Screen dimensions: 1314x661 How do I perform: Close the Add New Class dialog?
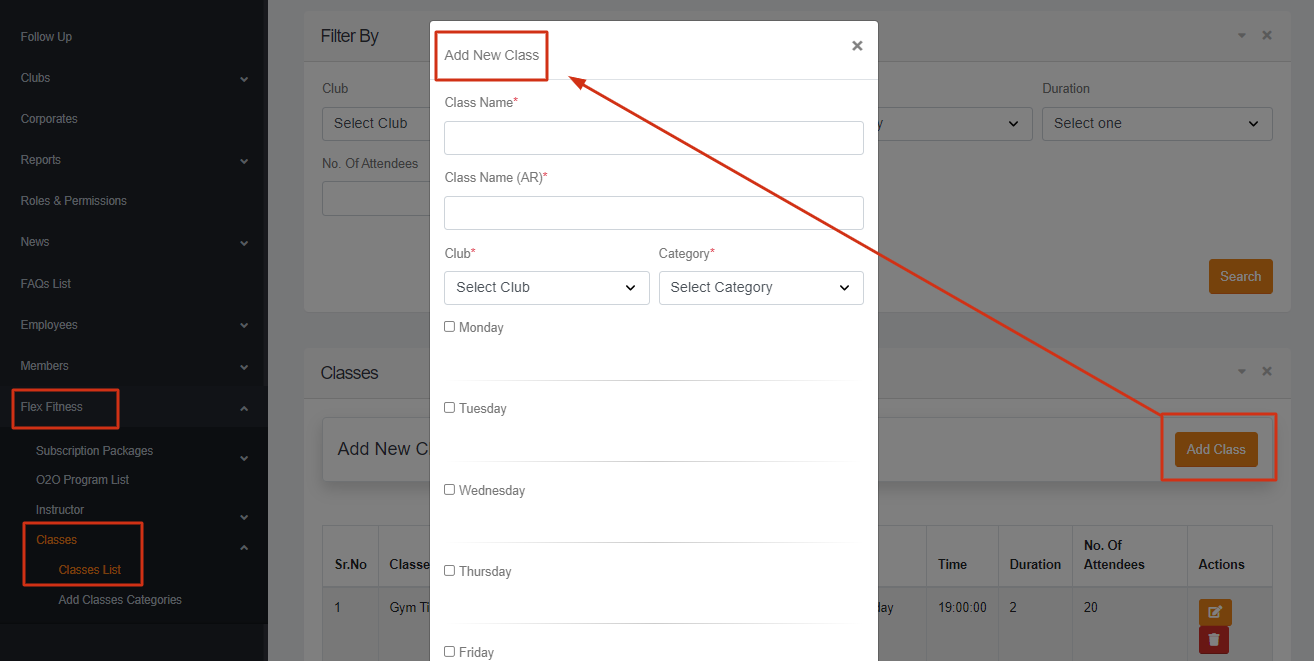(857, 46)
